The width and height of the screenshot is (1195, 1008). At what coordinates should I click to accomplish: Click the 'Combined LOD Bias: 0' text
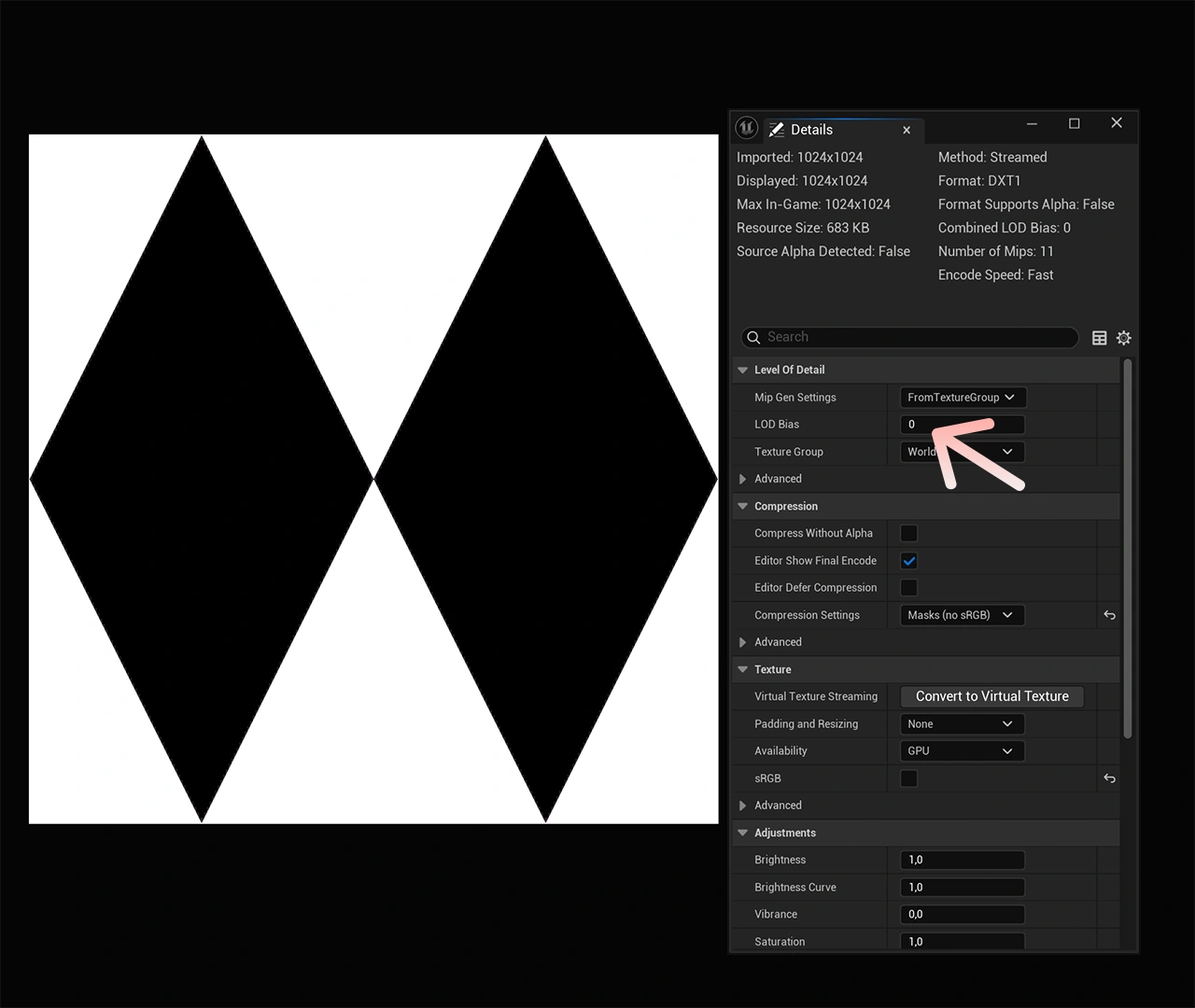[1005, 228]
